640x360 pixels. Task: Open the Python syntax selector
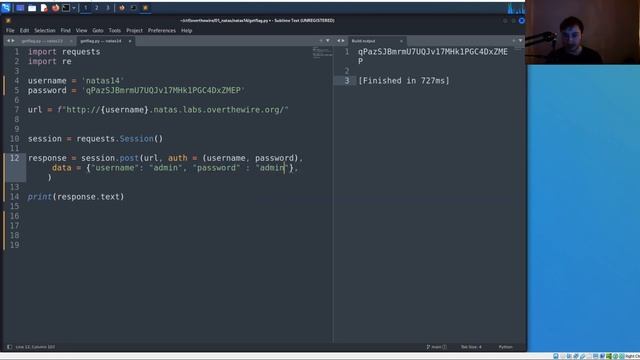[505, 347]
